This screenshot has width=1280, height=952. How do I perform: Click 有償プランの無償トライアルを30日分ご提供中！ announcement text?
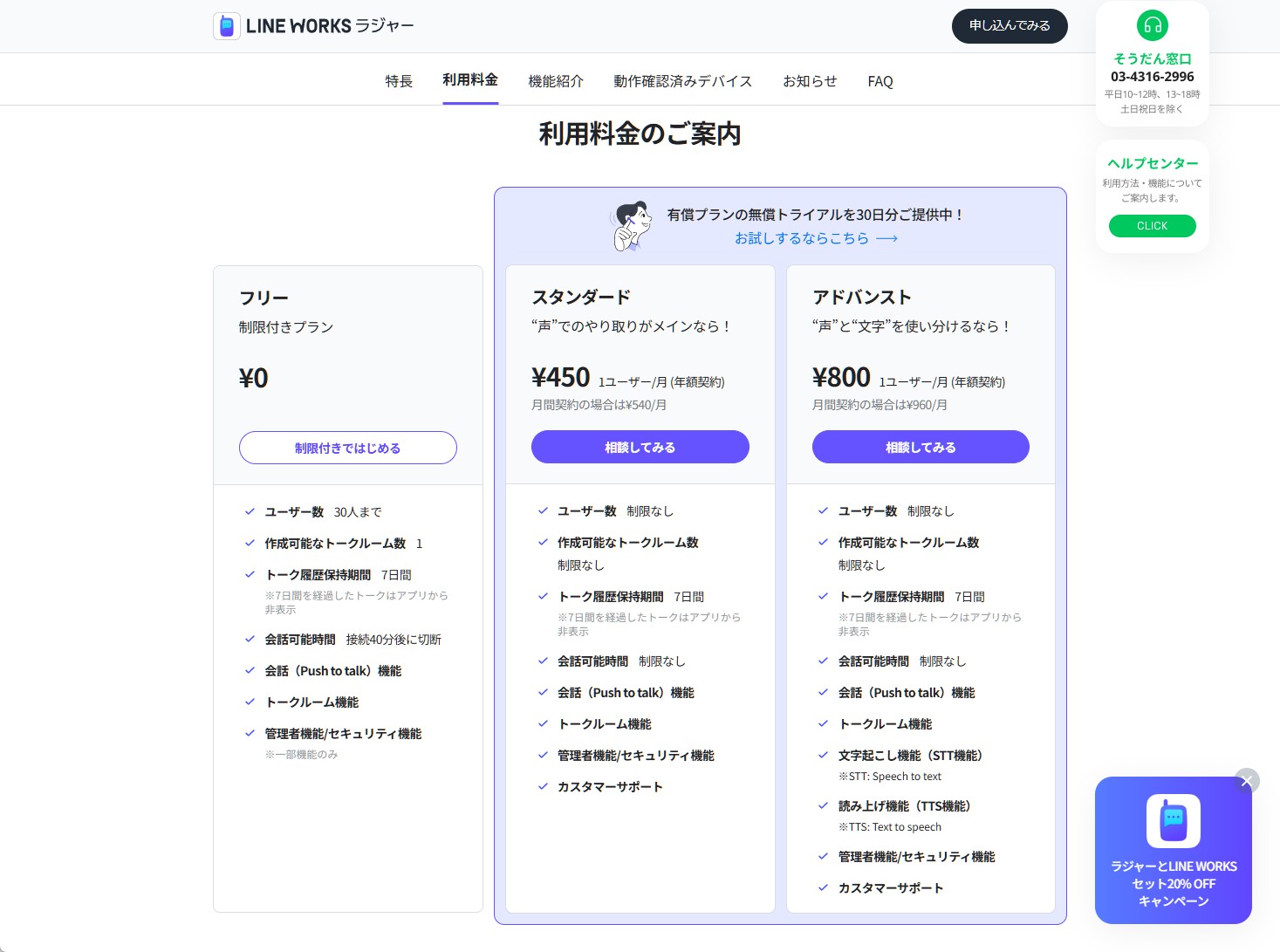pos(816,215)
